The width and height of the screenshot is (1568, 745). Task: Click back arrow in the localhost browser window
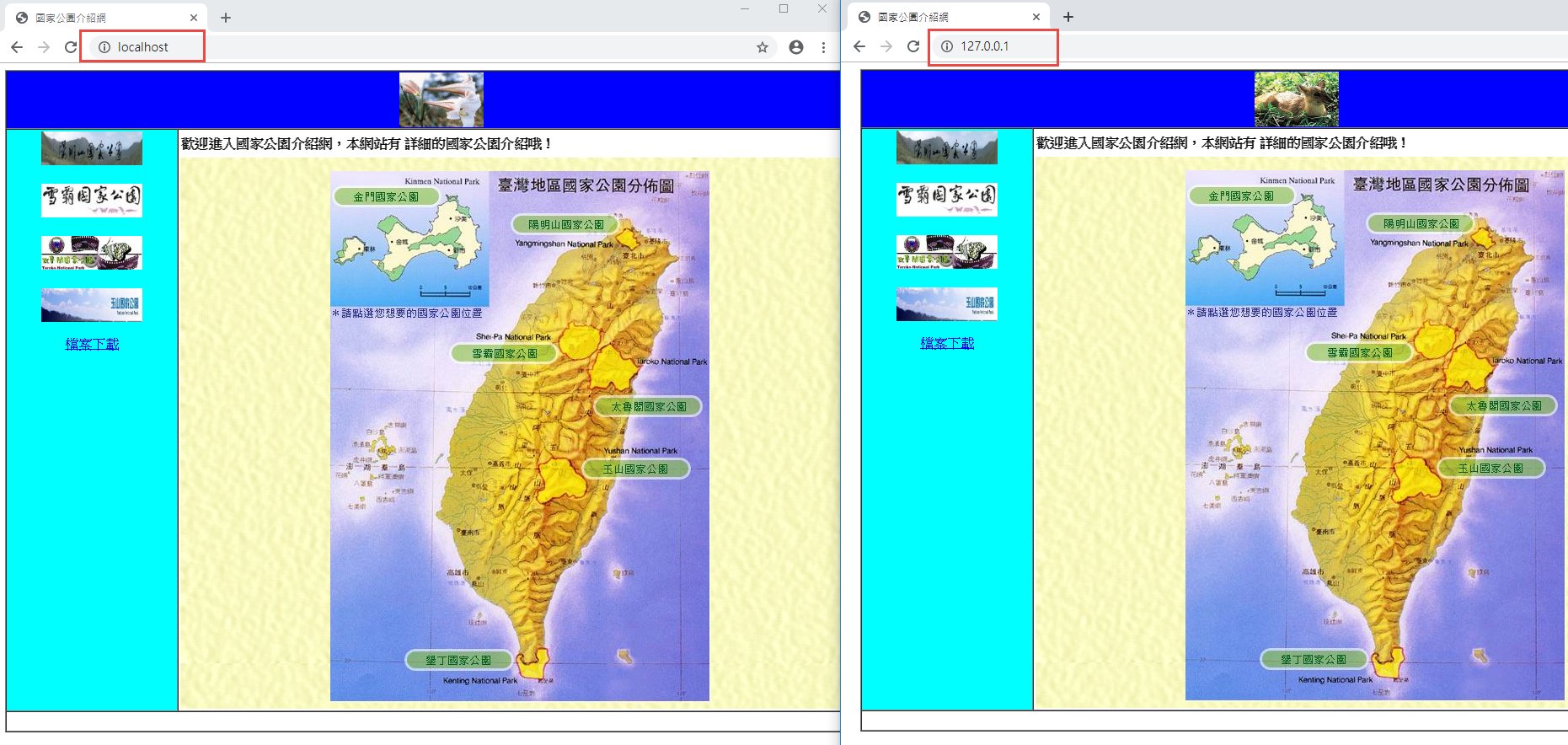pyautogui.click(x=17, y=47)
